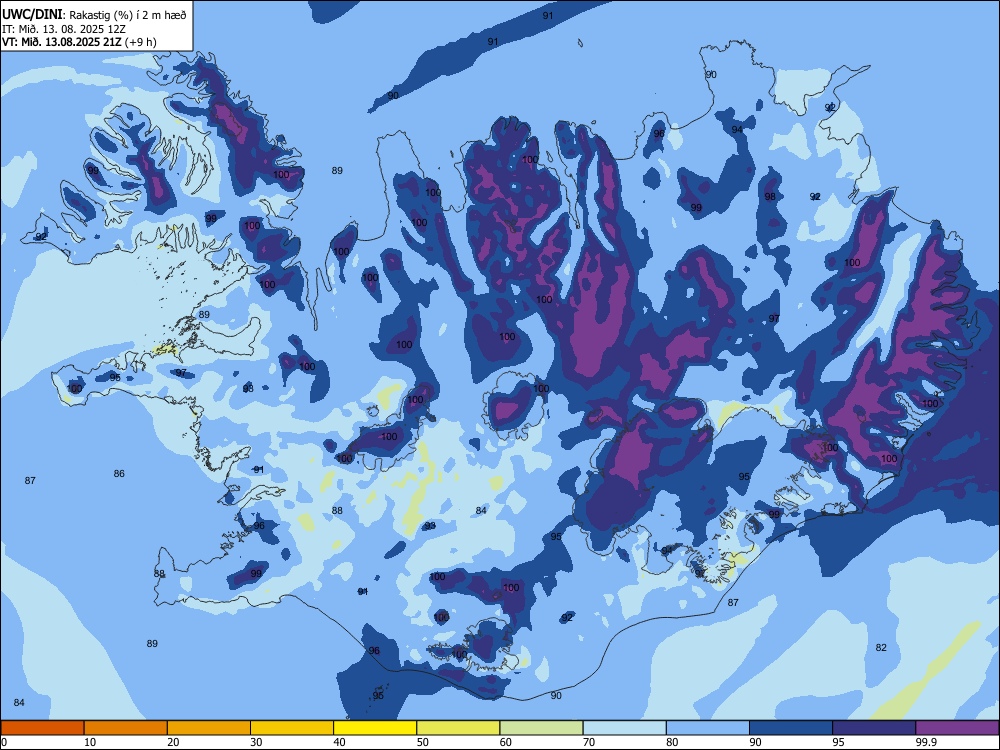Click the '70' tick label on legend
Viewport: 1000px width, 750px height.
pyautogui.click(x=589, y=742)
